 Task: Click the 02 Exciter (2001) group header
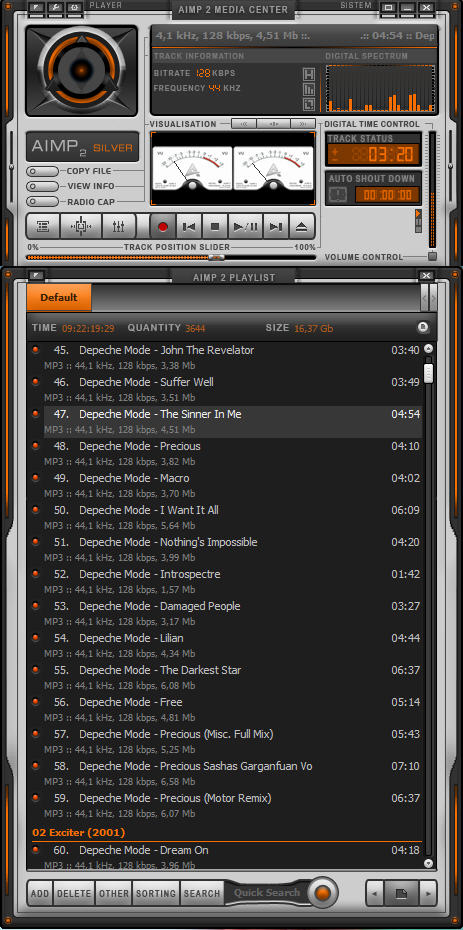(x=226, y=833)
